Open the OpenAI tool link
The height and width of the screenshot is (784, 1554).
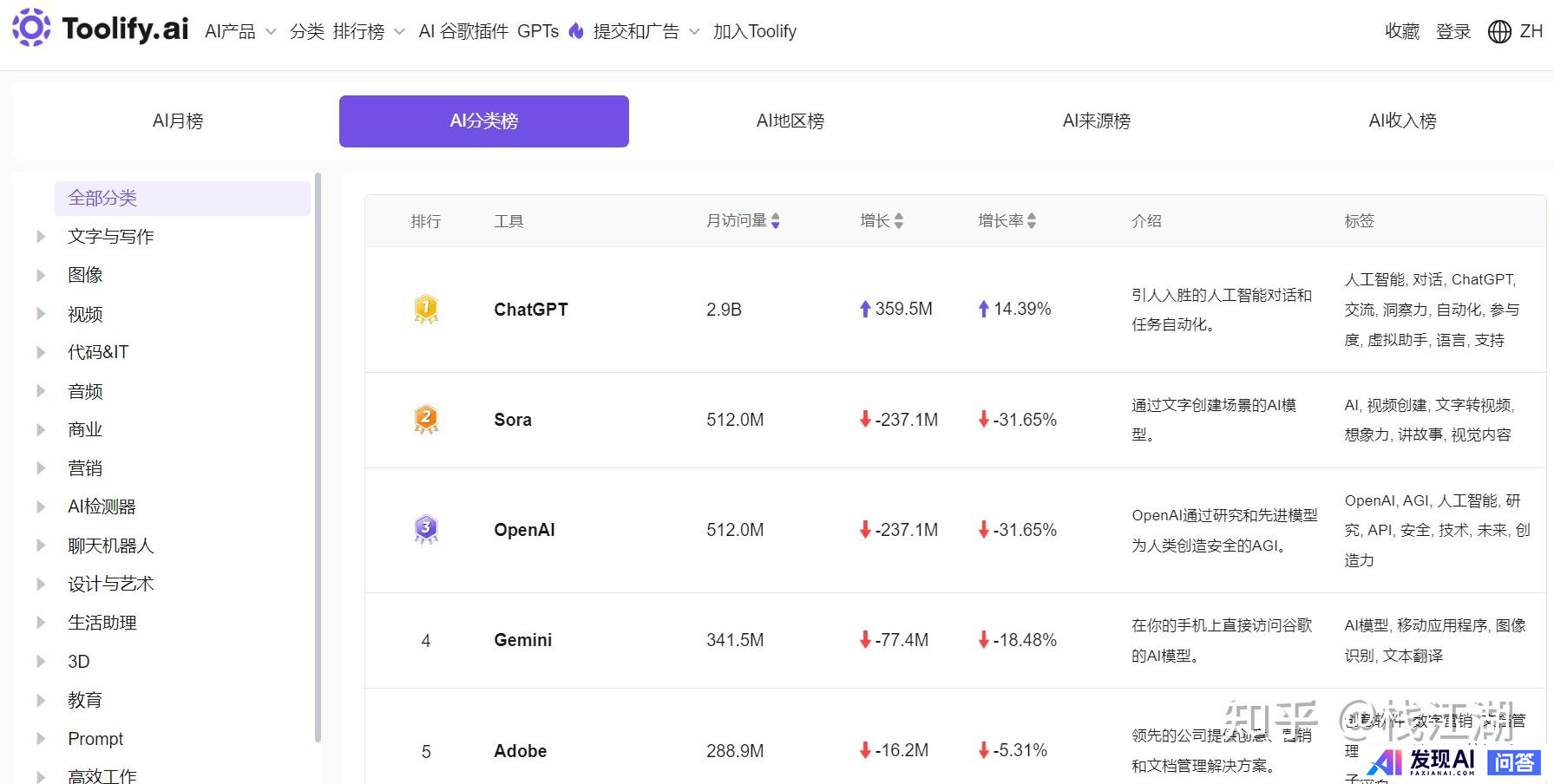tap(524, 530)
